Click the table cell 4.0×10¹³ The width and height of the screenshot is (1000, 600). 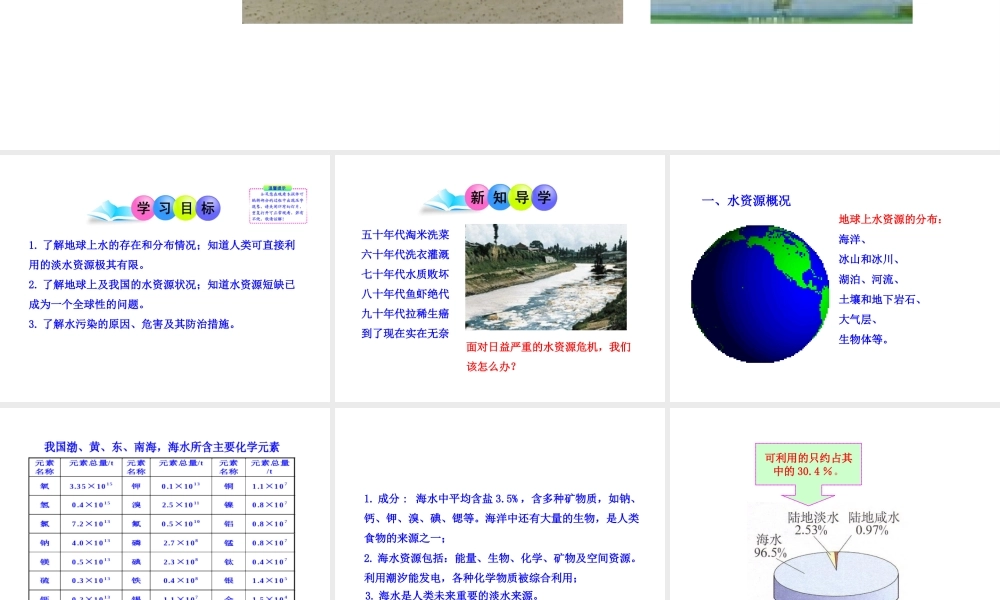[x=91, y=543]
